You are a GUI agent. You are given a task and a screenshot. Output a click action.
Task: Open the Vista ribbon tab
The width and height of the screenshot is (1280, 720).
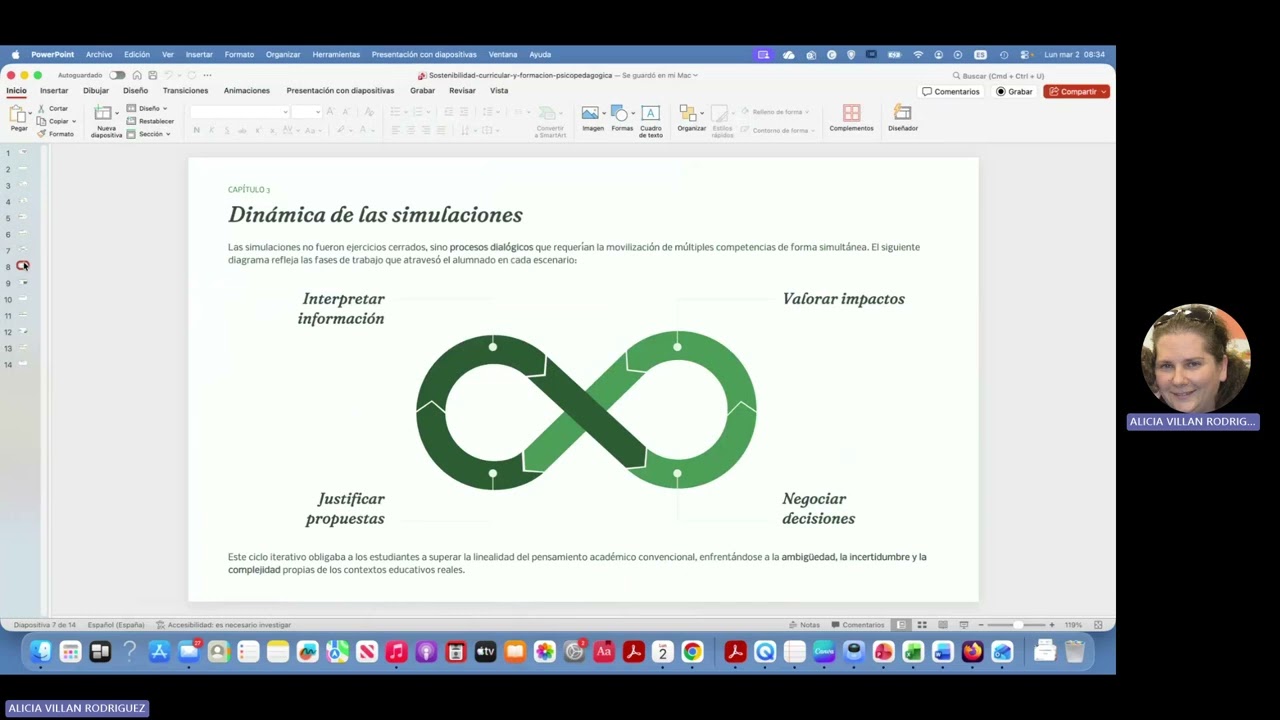click(x=499, y=90)
